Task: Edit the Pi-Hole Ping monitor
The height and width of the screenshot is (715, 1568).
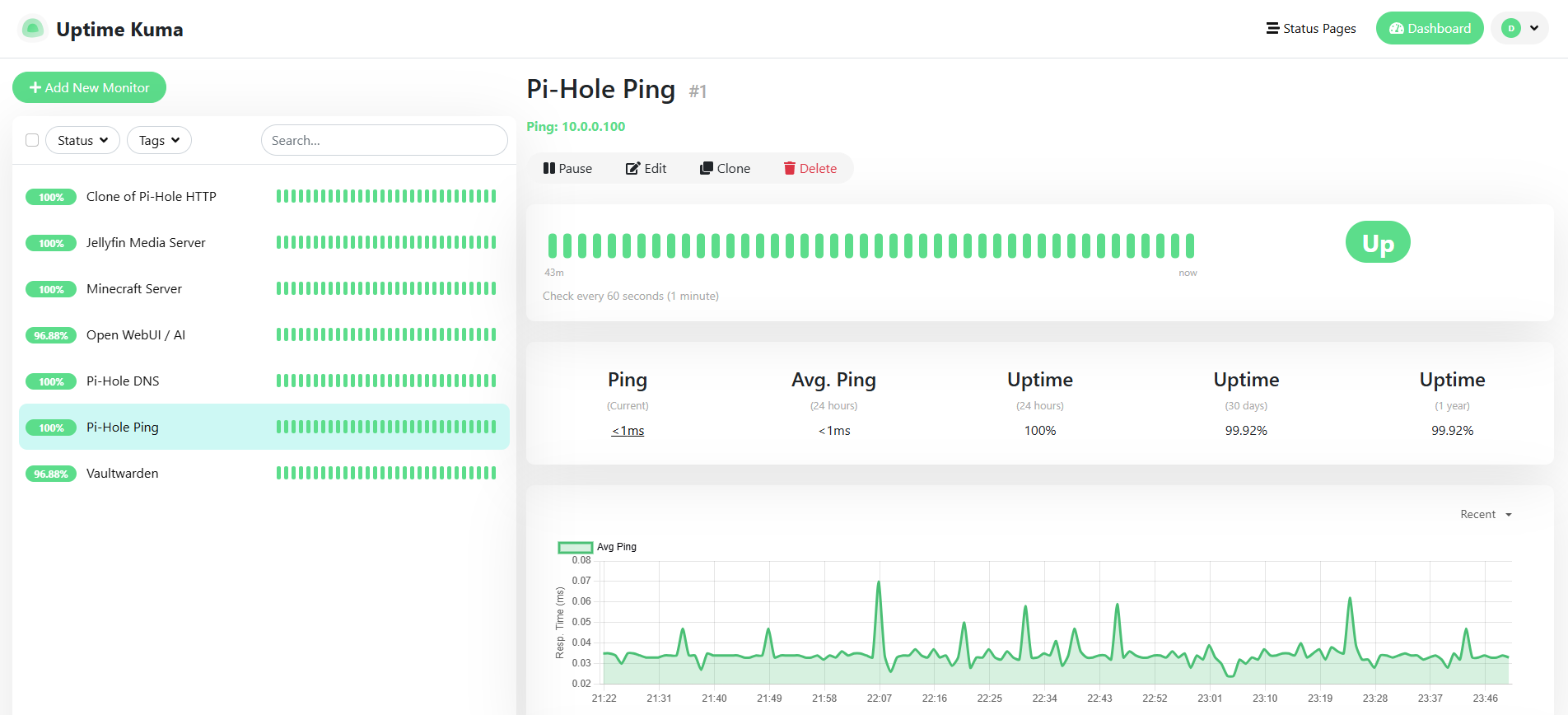Action: tap(646, 168)
